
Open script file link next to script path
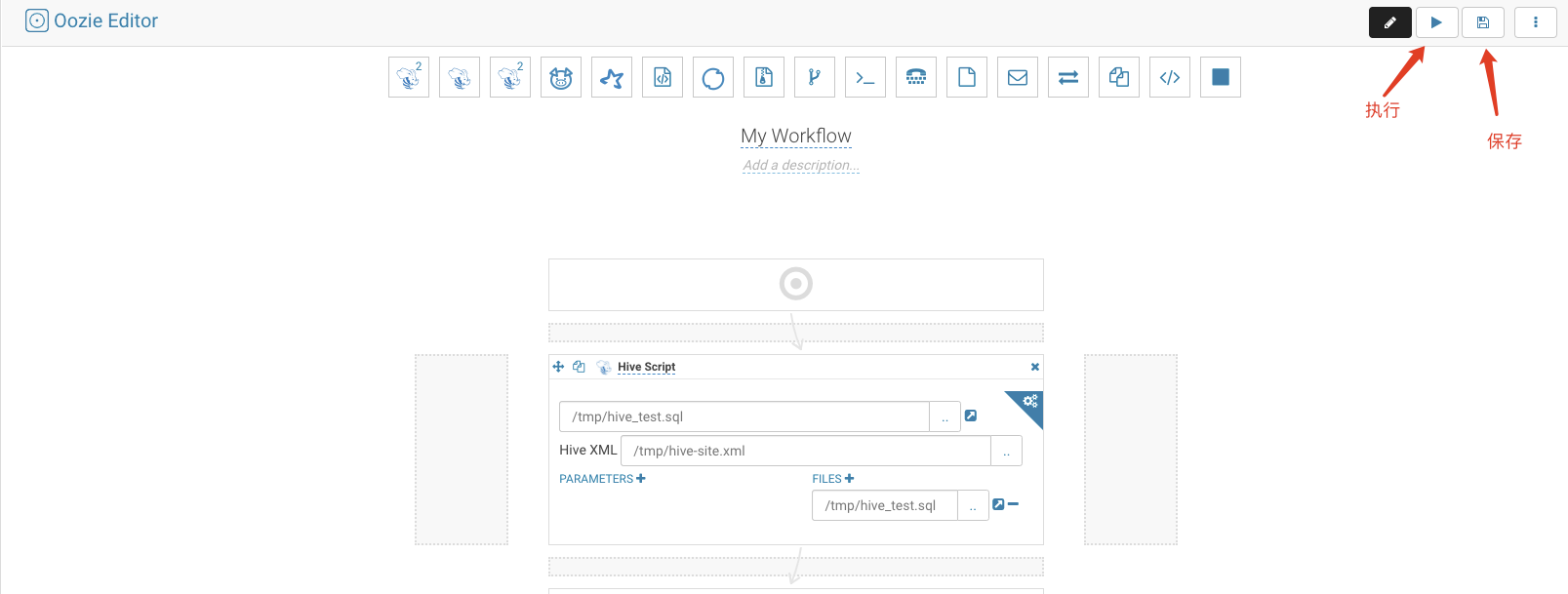point(971,416)
